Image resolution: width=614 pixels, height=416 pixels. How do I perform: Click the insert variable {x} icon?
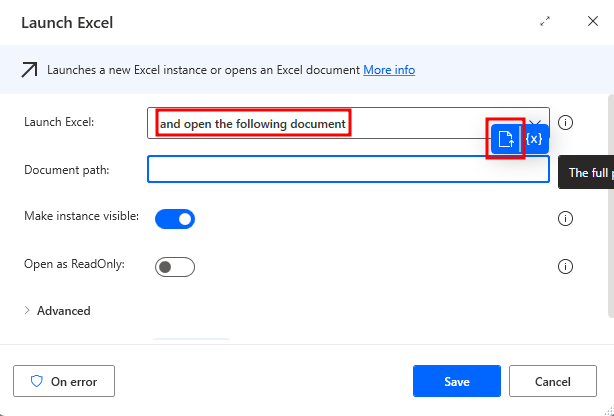coord(534,139)
